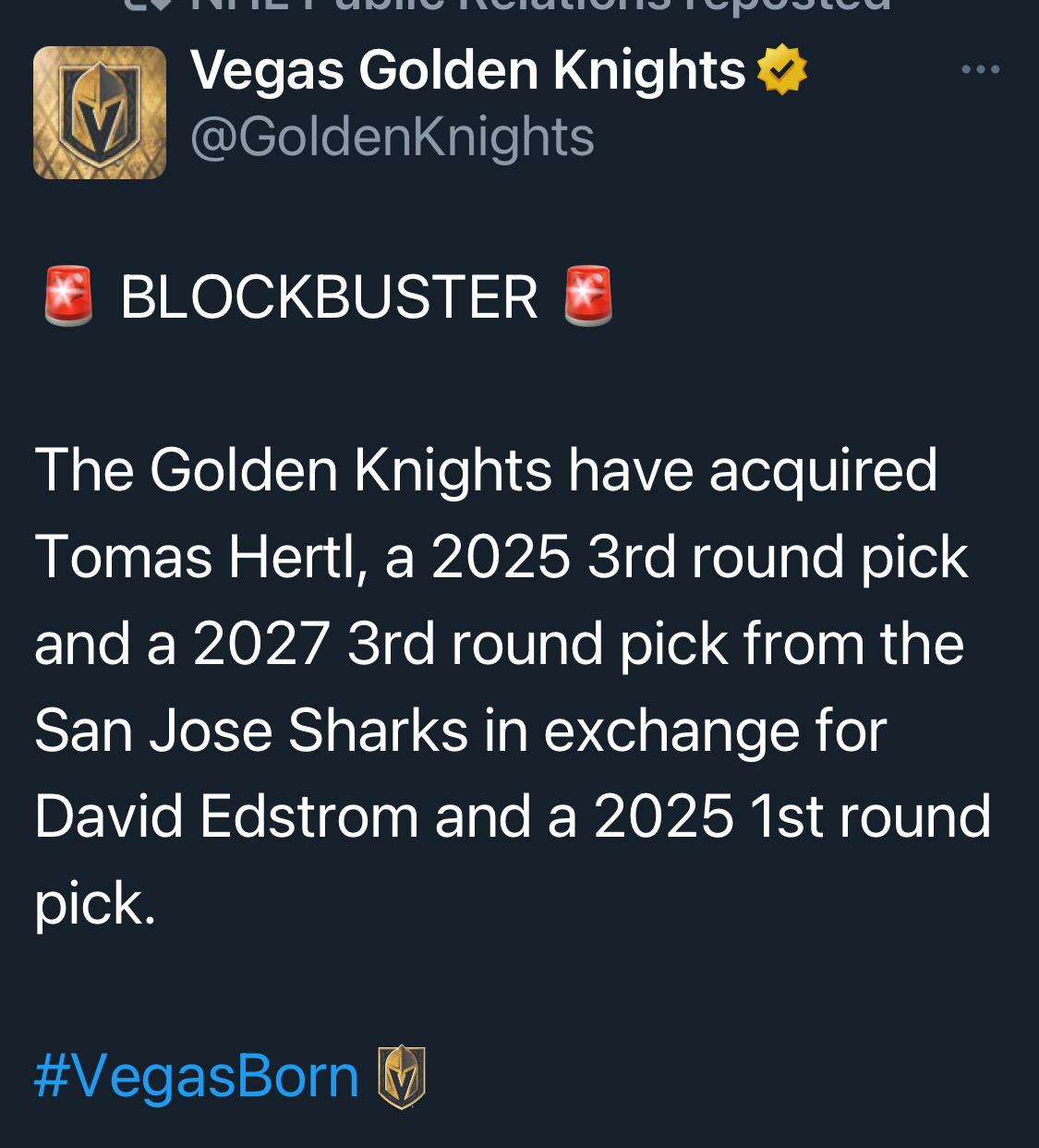Click the siren emoji before BLOCKBUSTER
The image size is (1039, 1148).
pos(69,296)
